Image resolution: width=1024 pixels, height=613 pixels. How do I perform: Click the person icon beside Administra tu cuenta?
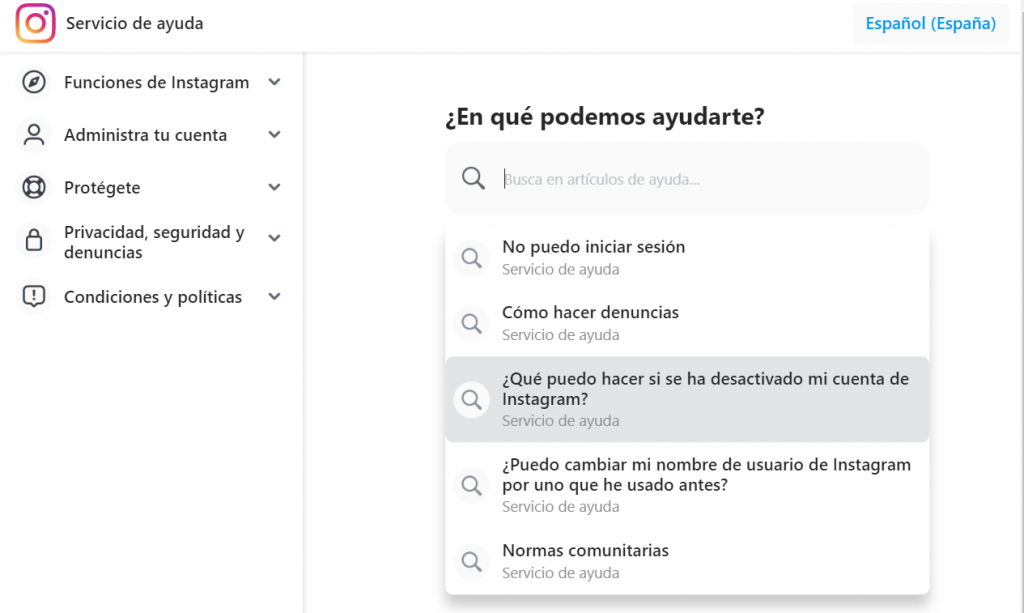tap(34, 134)
